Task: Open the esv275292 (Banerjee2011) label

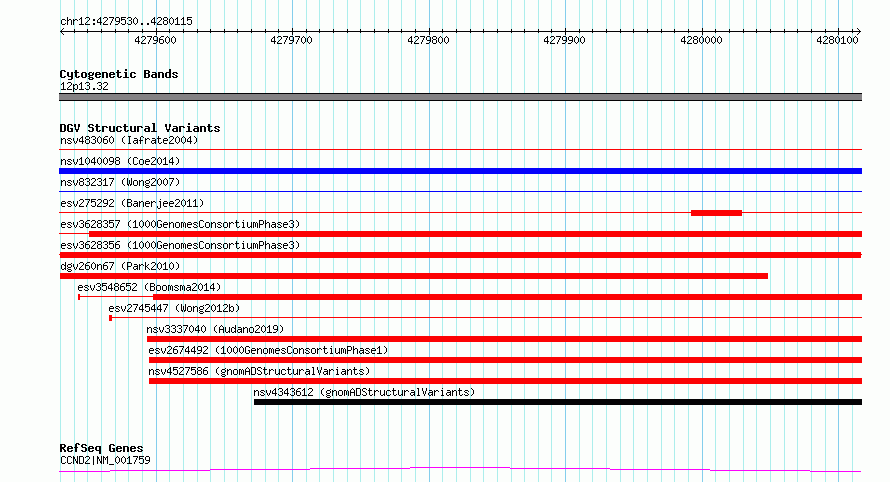Action: pyautogui.click(x=132, y=203)
